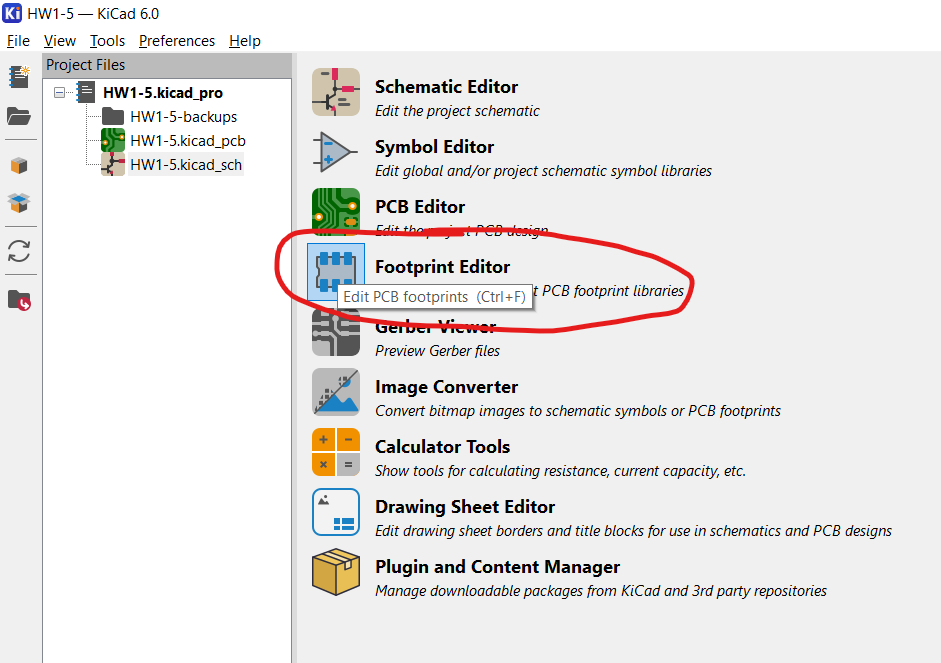
Task: Refresh the project tree with arrows icon
Action: (19, 251)
